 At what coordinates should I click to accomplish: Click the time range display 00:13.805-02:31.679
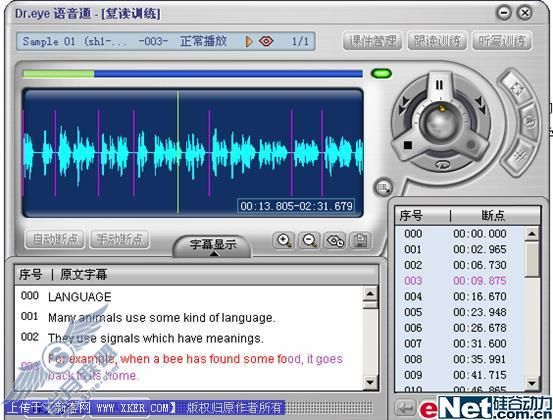296,206
